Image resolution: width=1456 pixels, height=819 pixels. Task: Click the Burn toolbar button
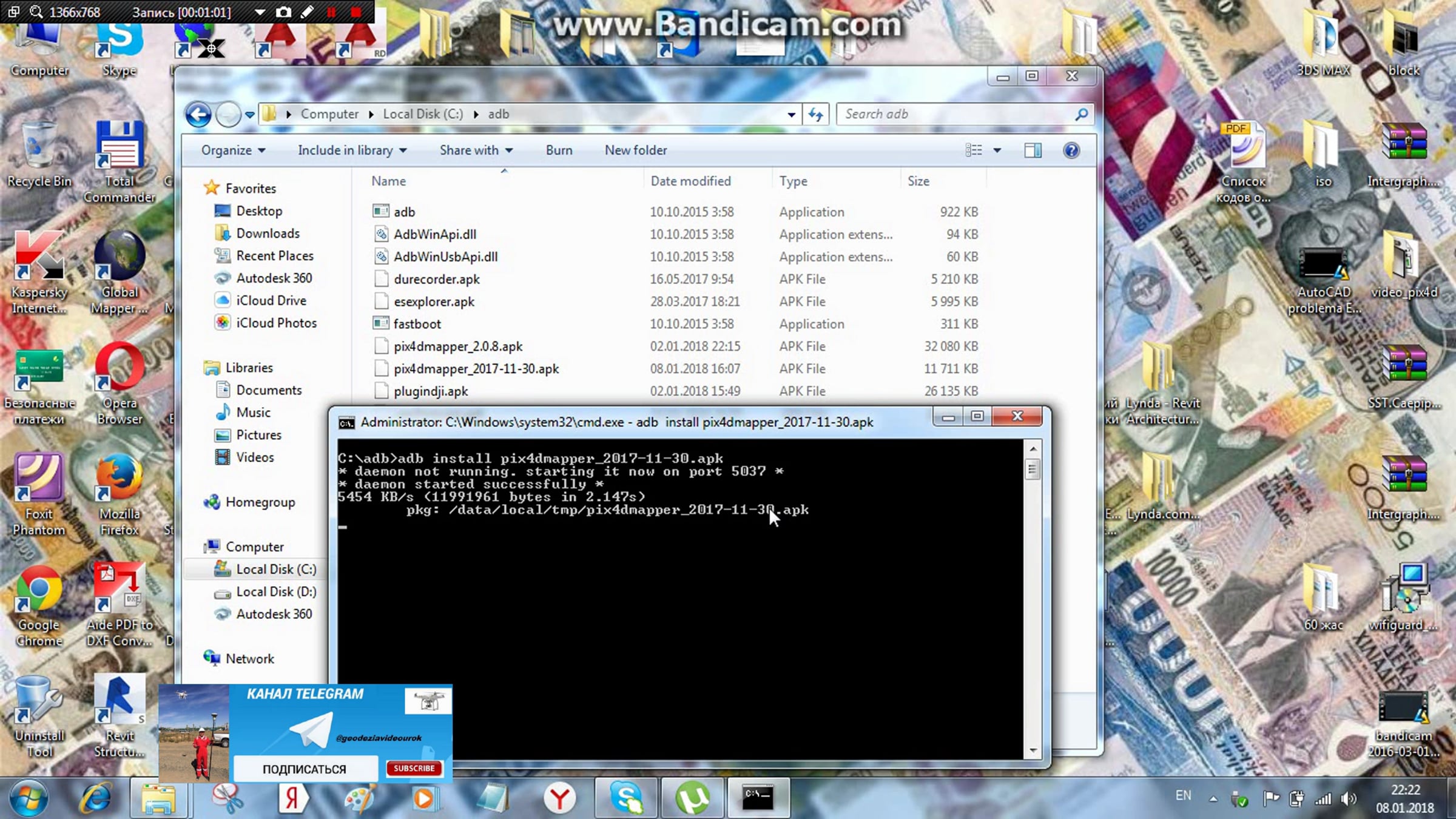tap(559, 150)
